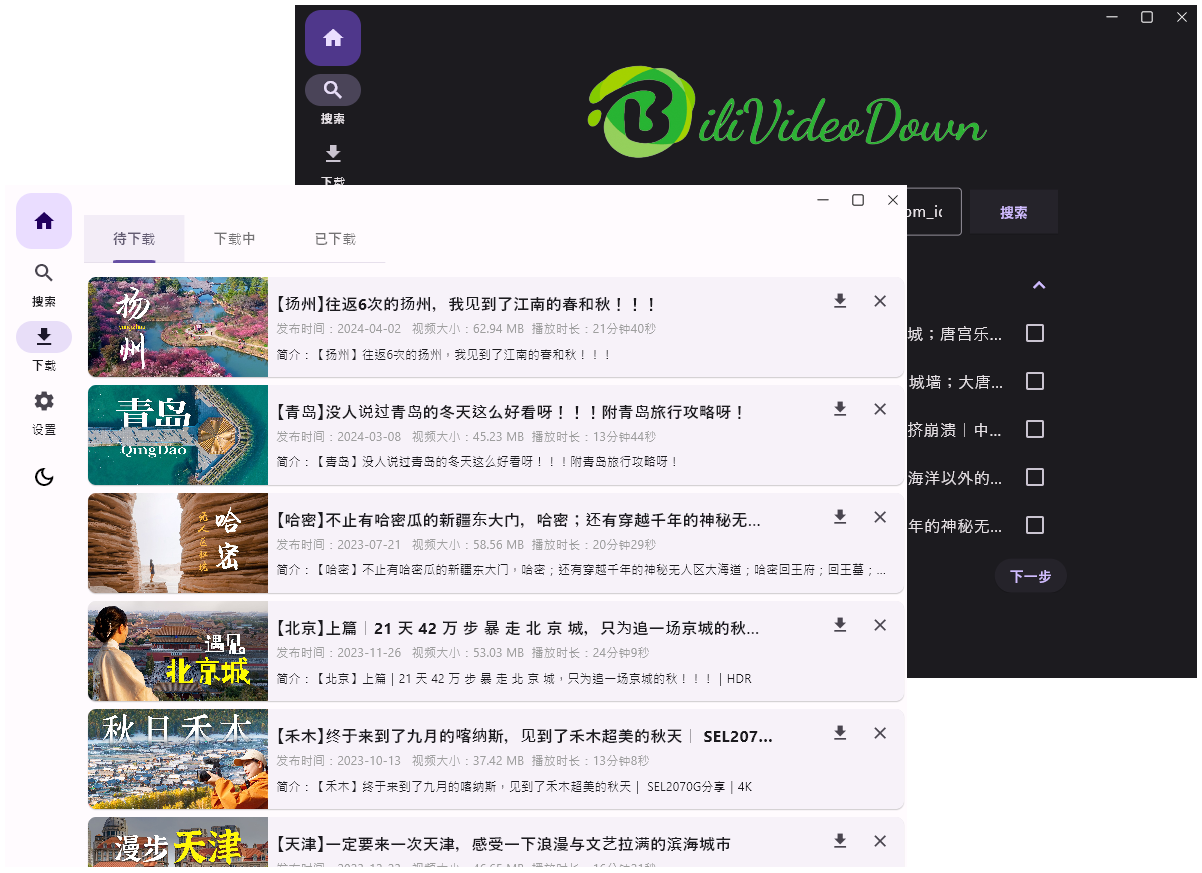
Task: Remove the 哈密 video with its X icon
Action: point(880,517)
